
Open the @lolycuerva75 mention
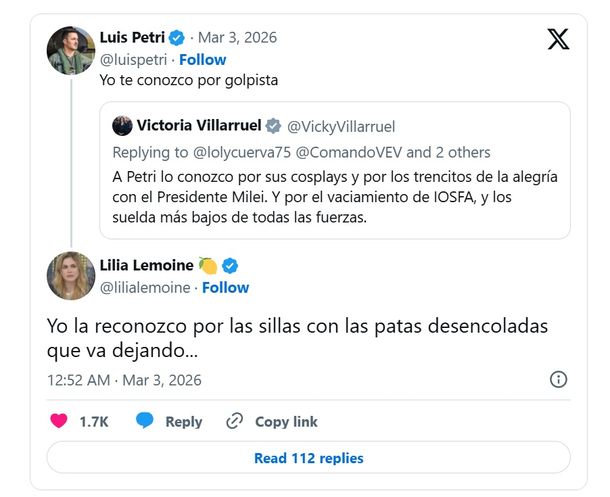pyautogui.click(x=239, y=152)
